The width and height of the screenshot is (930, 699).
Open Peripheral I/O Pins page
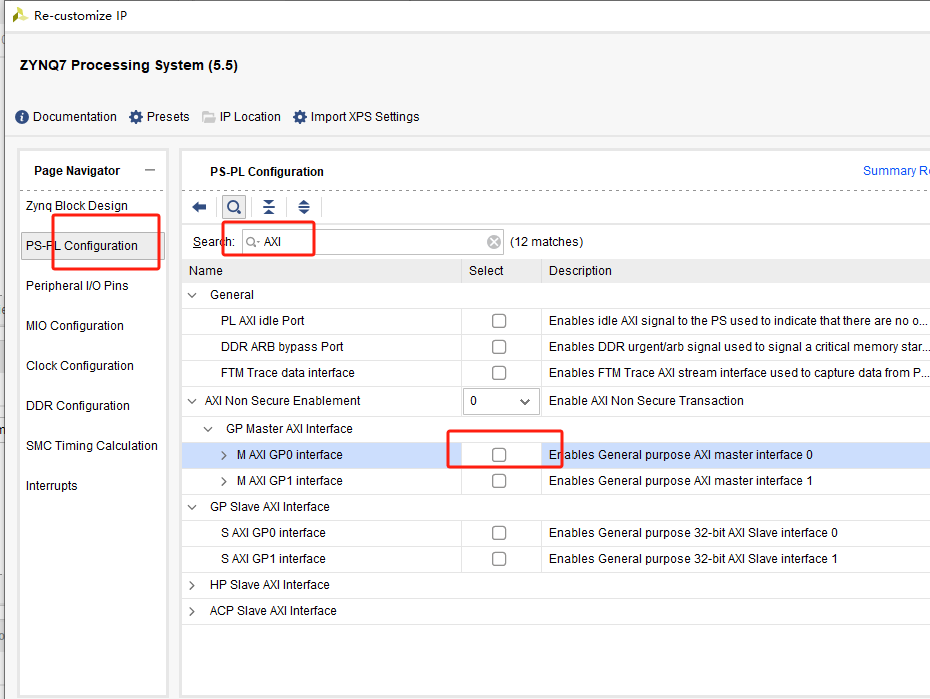point(77,286)
